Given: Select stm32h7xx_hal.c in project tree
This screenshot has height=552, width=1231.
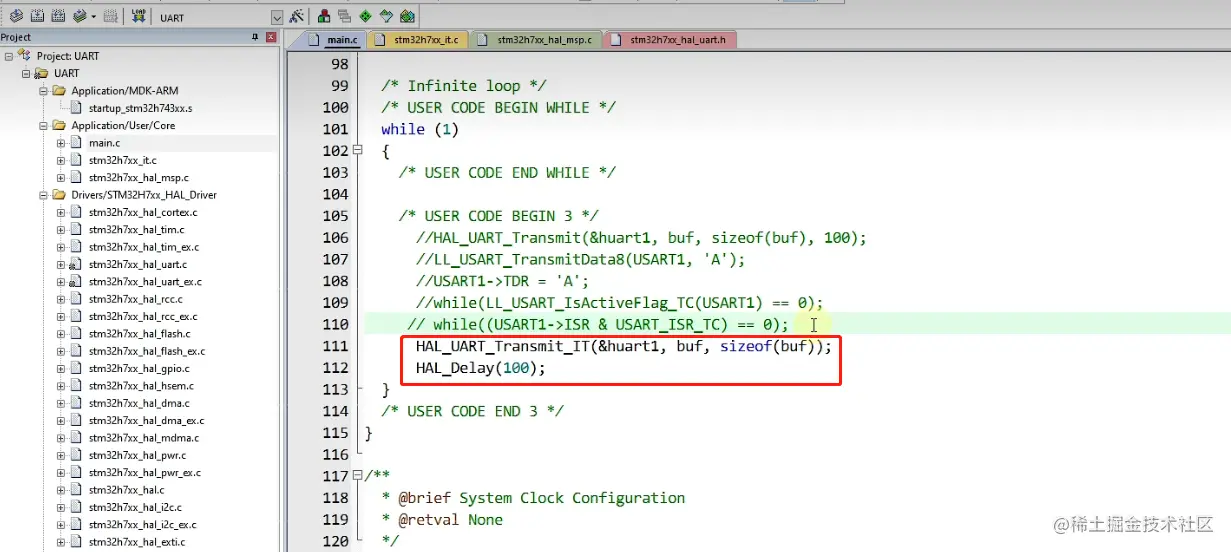Looking at the screenshot, I should (126, 490).
